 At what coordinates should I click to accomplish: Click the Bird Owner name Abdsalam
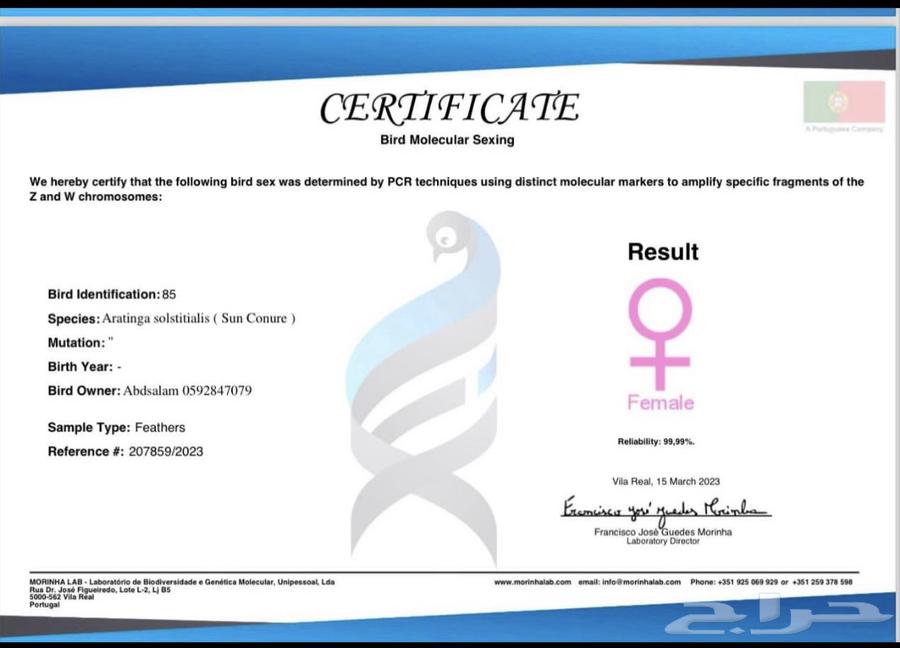coord(151,391)
